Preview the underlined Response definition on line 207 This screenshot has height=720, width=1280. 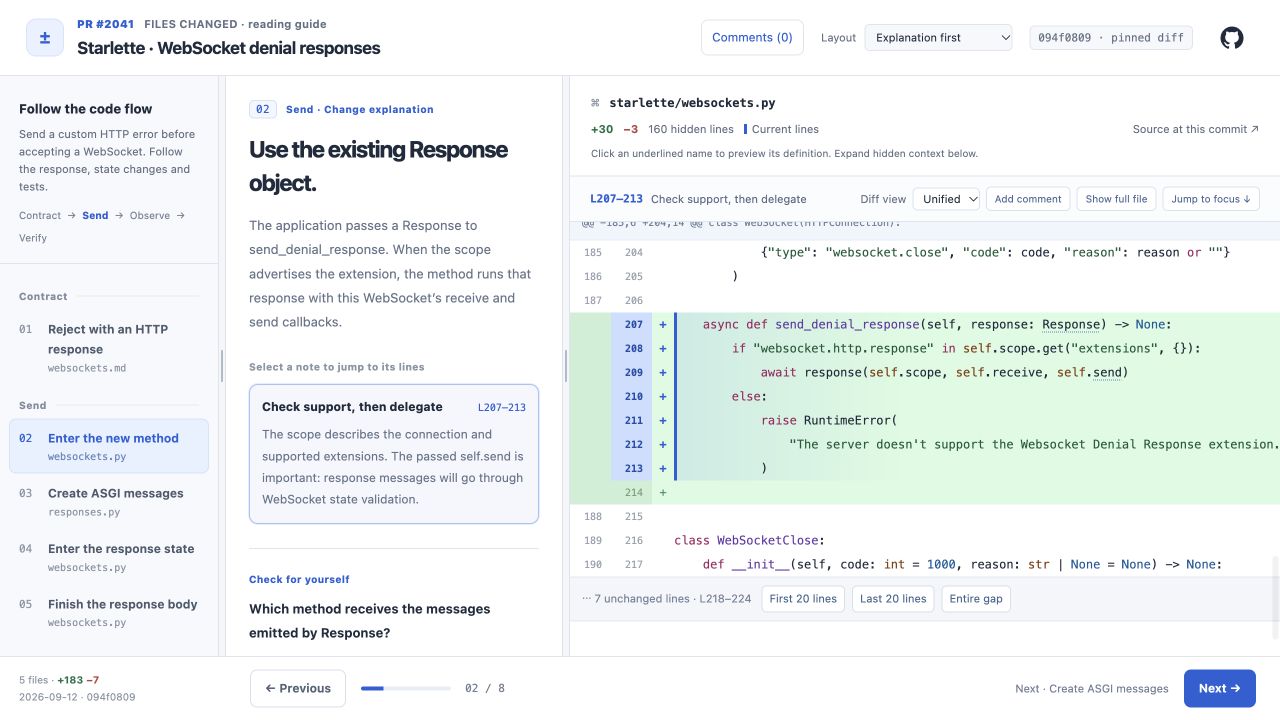click(x=1070, y=324)
